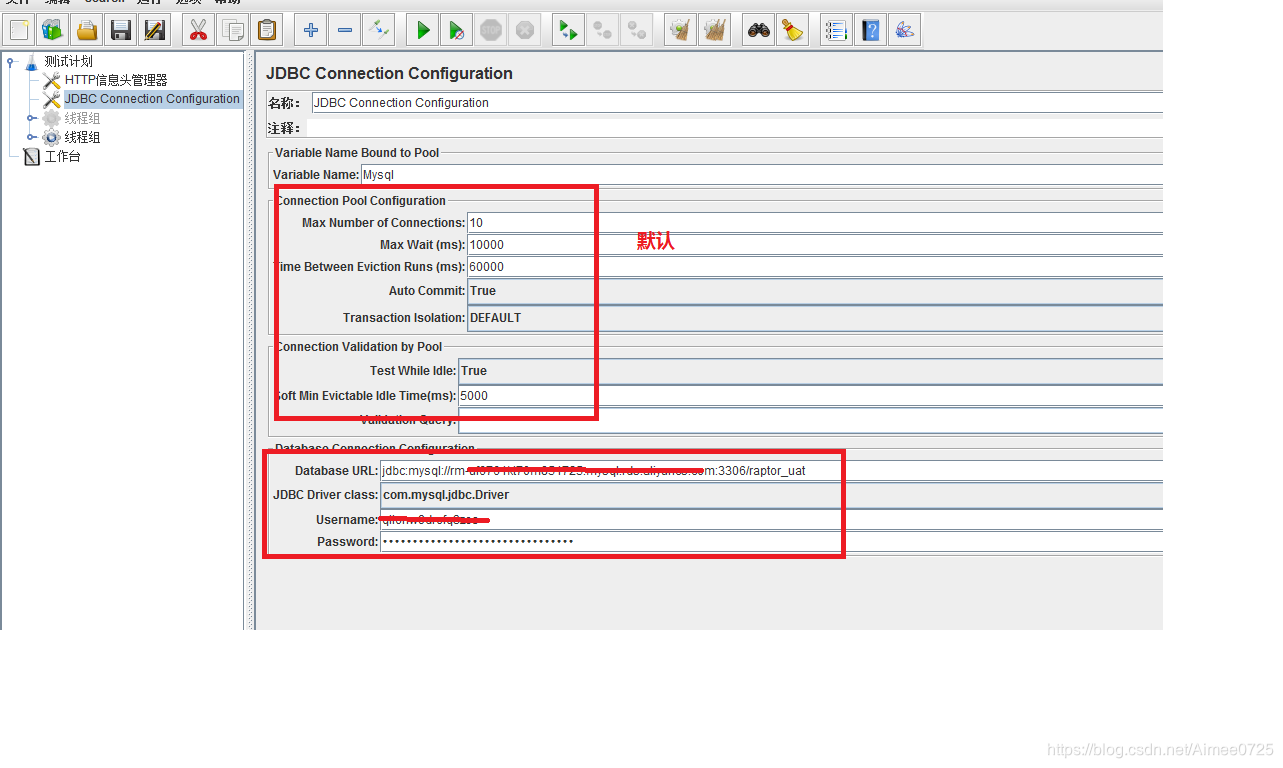Image resolution: width=1283 pixels, height=768 pixels.
Task: Click the greyed Stop sign icon
Action: click(x=491, y=30)
